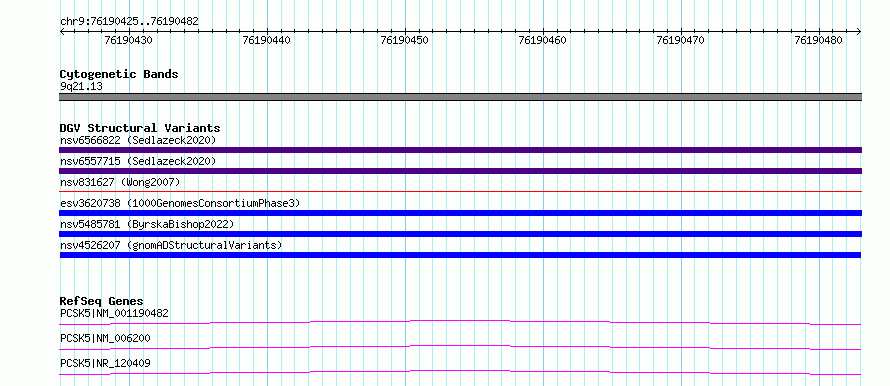Open transcript PCSK5|NR_120409 label
The image size is (890, 386).
point(105,363)
